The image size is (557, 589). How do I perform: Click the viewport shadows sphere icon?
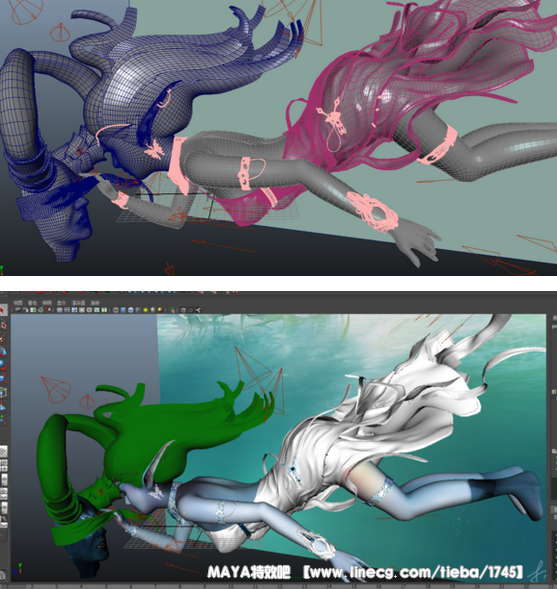[x=153, y=310]
